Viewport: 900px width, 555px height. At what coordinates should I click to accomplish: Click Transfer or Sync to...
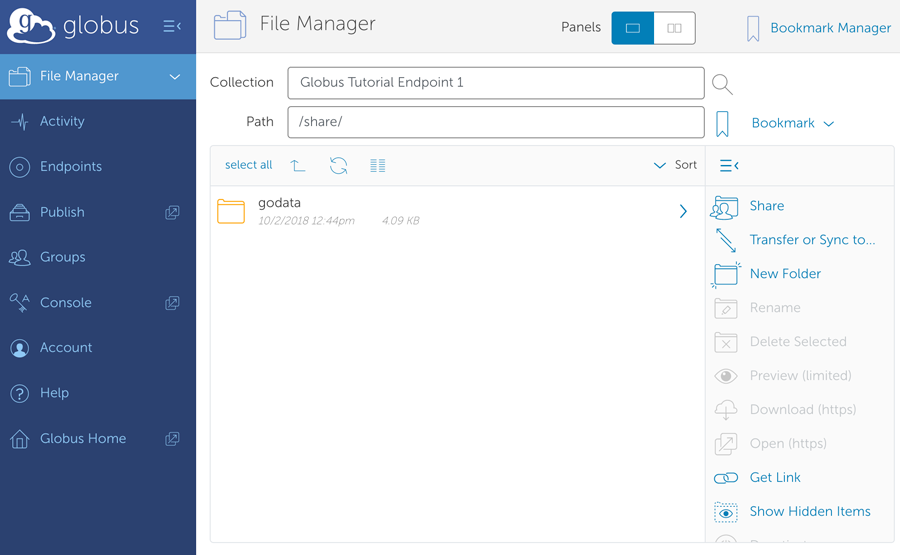(812, 240)
